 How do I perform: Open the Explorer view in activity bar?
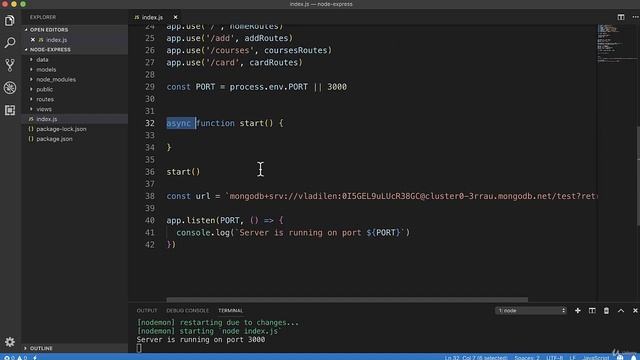pyautogui.click(x=10, y=20)
